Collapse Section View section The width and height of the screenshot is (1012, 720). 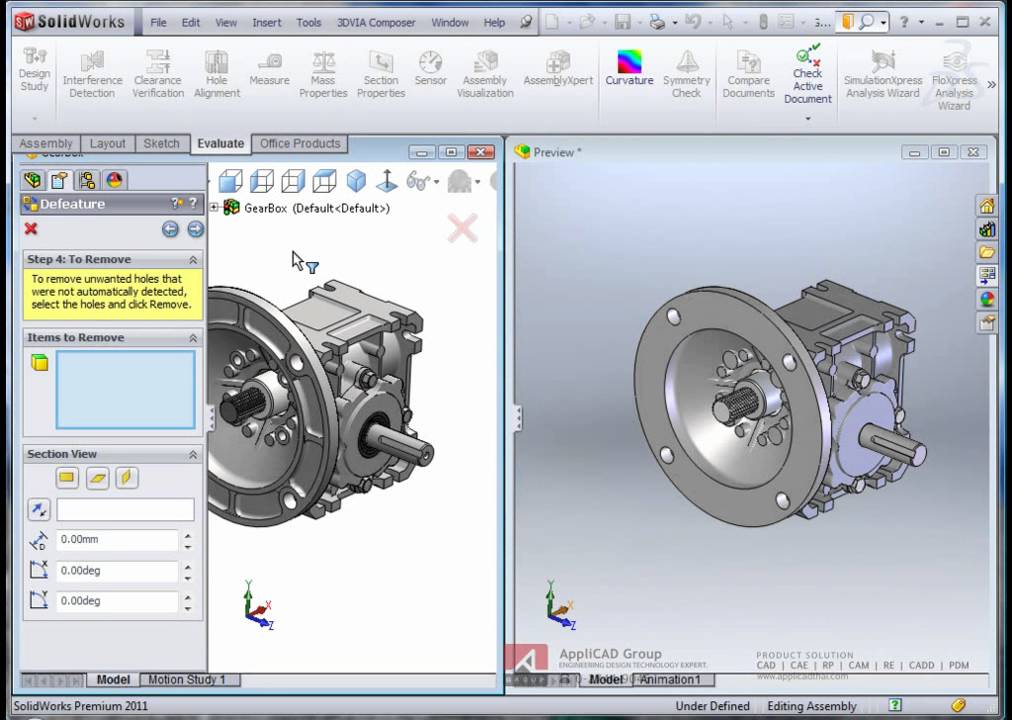(192, 455)
